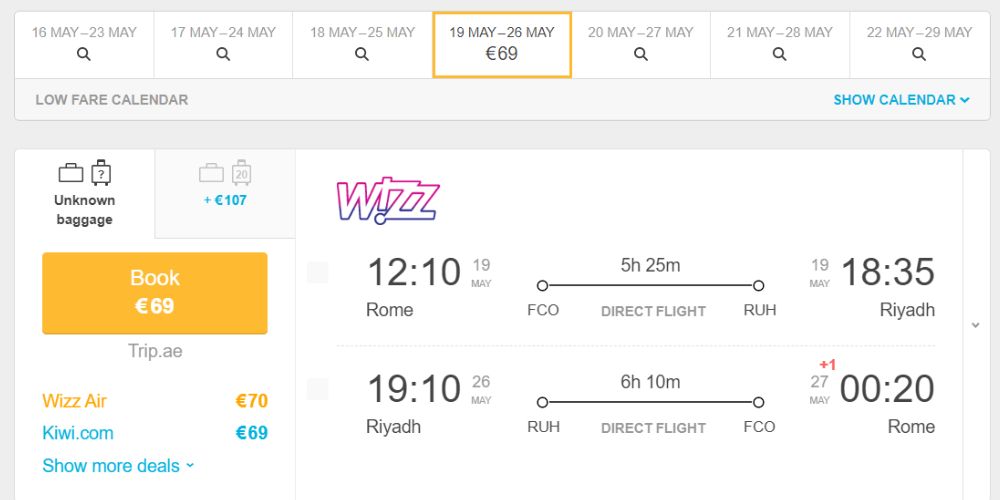Book the €69 flight deal
This screenshot has width=1000, height=500.
155,293
